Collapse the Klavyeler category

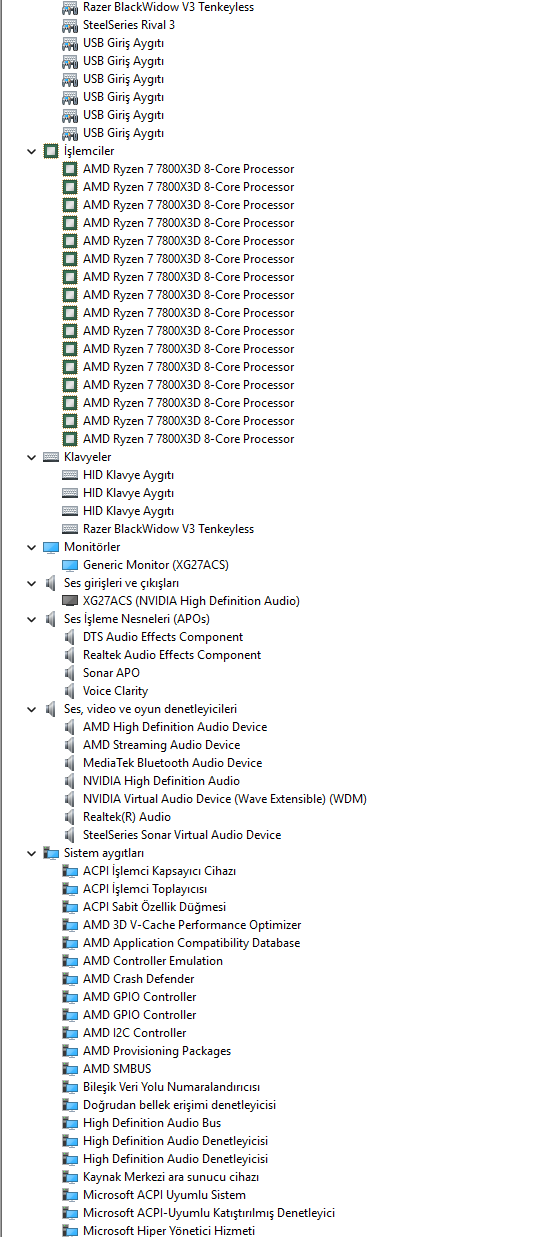click(31, 457)
